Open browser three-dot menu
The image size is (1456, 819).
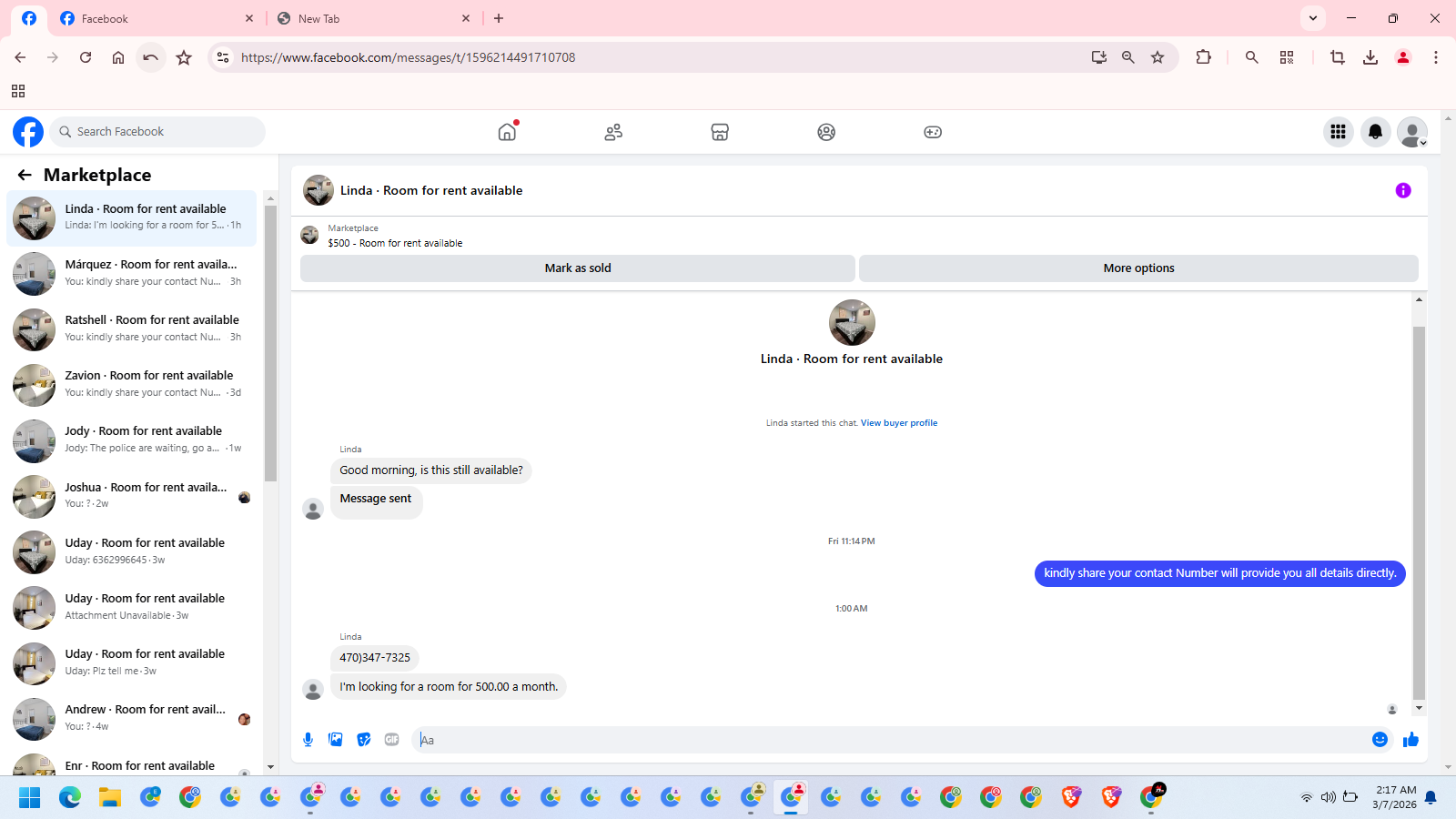(1436, 57)
